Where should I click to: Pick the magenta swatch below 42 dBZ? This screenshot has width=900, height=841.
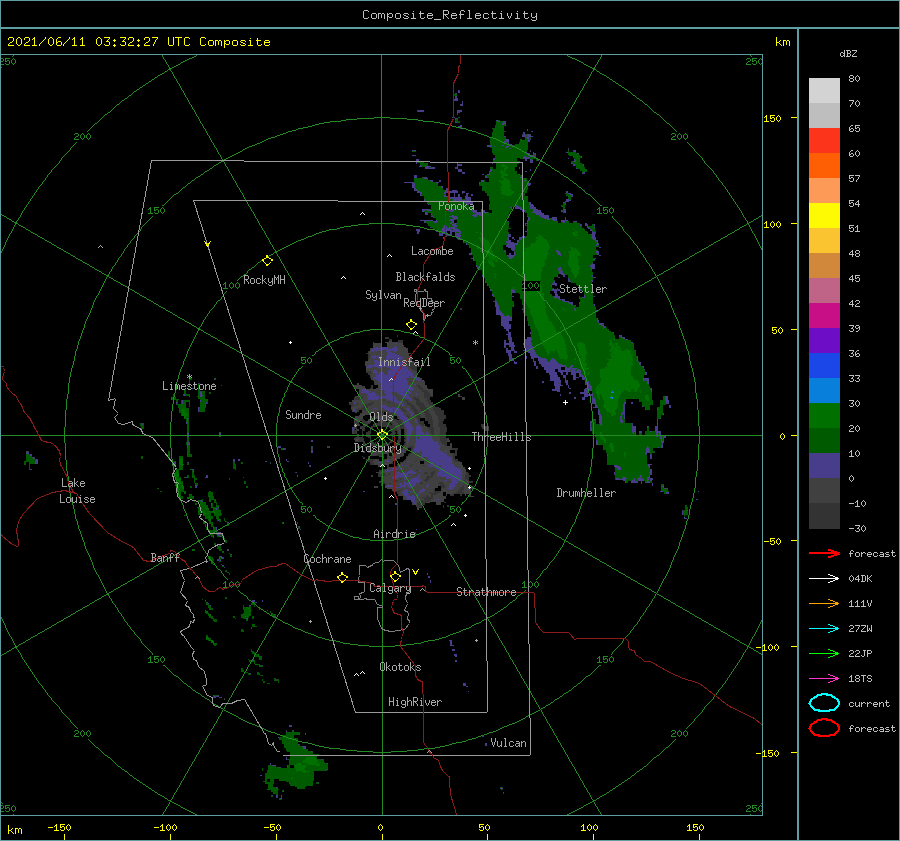click(x=824, y=316)
